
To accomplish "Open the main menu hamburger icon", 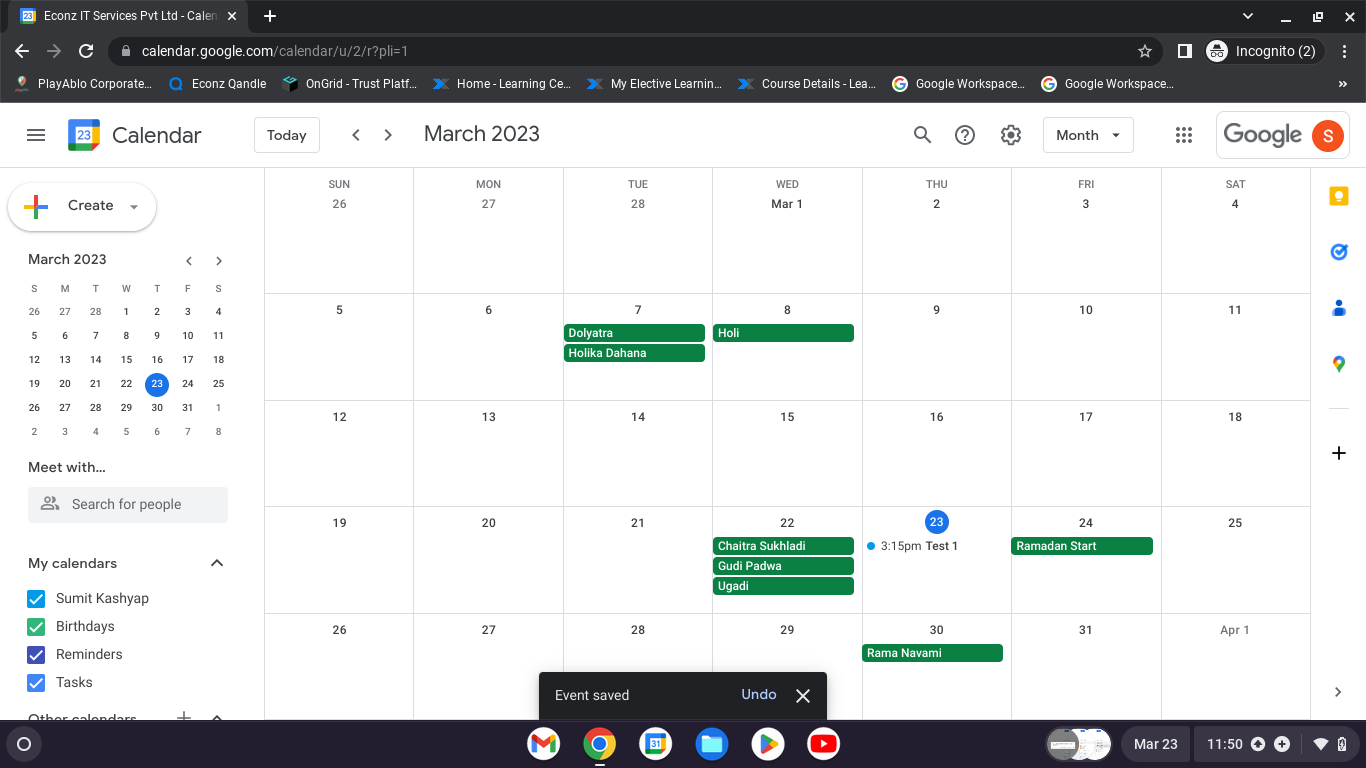I will pyautogui.click(x=36, y=135).
